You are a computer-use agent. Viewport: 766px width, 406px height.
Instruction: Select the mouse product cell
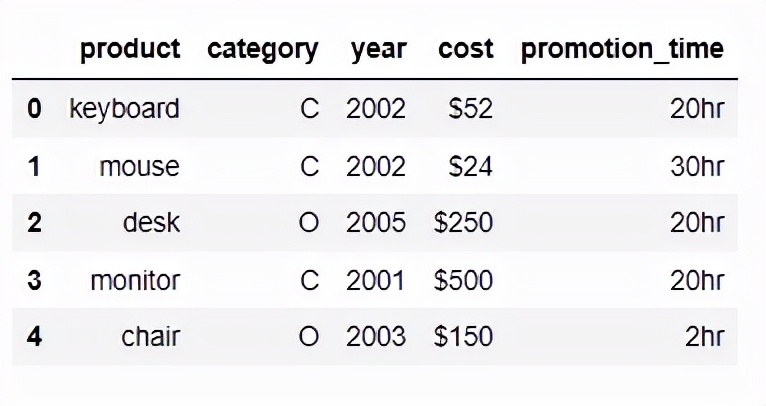(140, 167)
